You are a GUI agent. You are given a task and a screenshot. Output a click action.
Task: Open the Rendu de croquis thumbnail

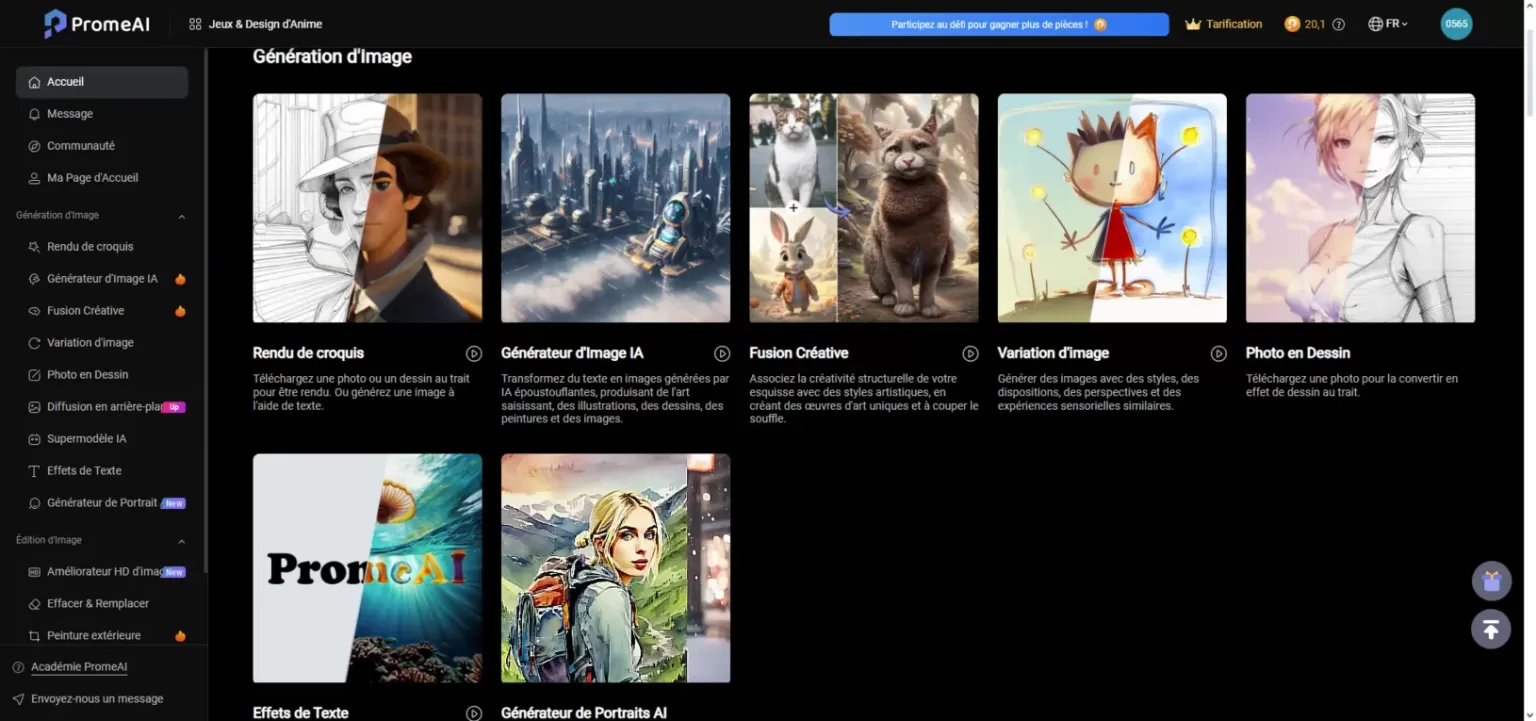[367, 208]
